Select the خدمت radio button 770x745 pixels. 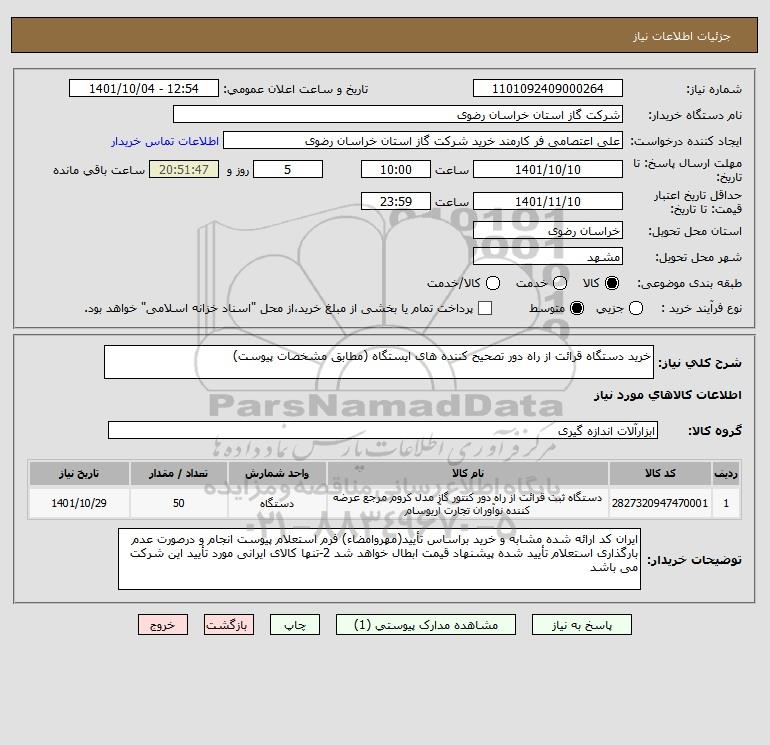pos(560,283)
